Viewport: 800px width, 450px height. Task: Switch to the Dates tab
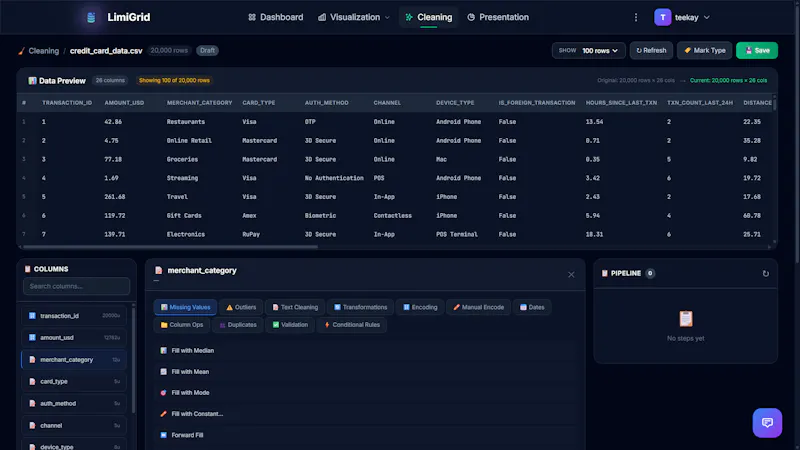532,307
